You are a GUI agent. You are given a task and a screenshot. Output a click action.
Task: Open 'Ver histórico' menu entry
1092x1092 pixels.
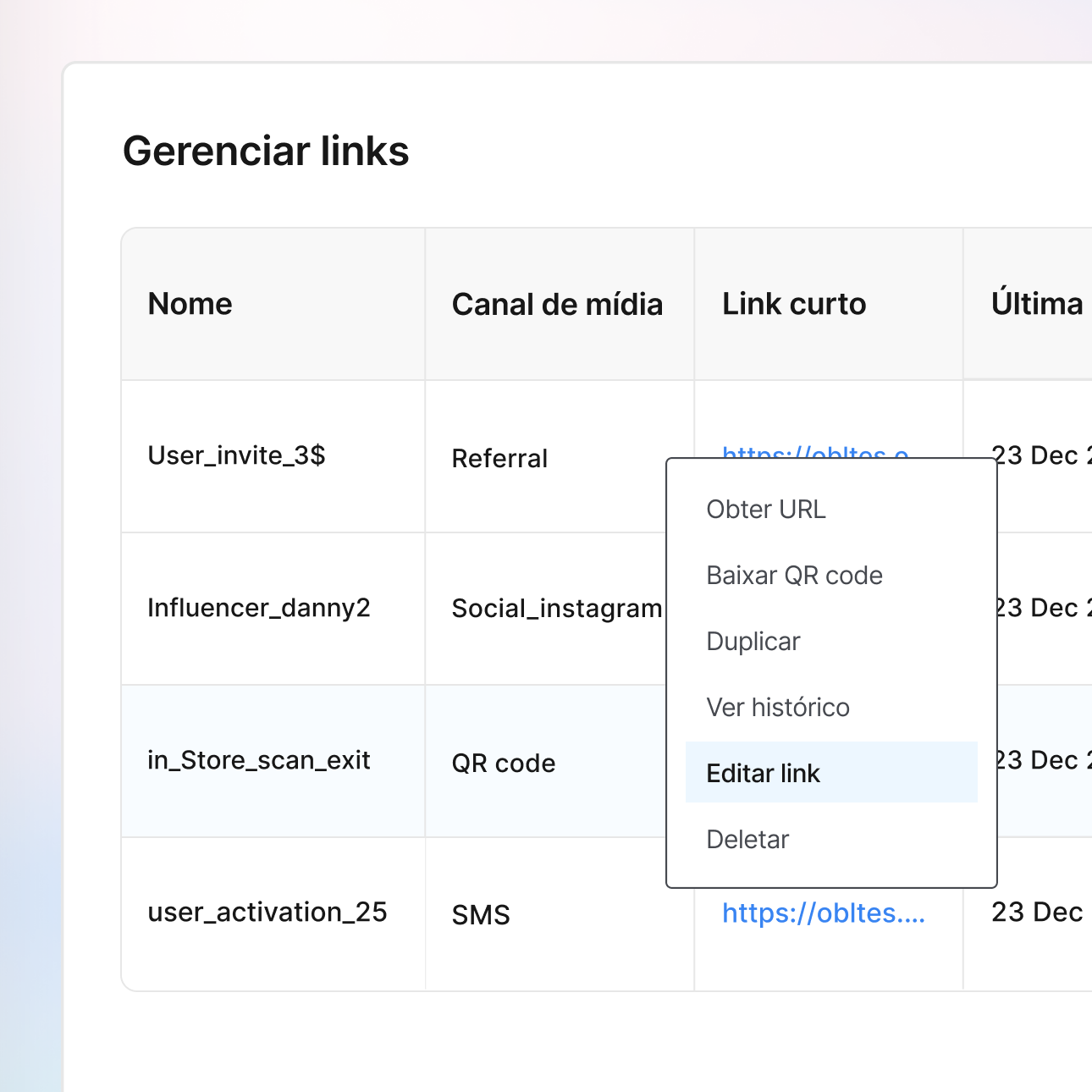coord(778,708)
